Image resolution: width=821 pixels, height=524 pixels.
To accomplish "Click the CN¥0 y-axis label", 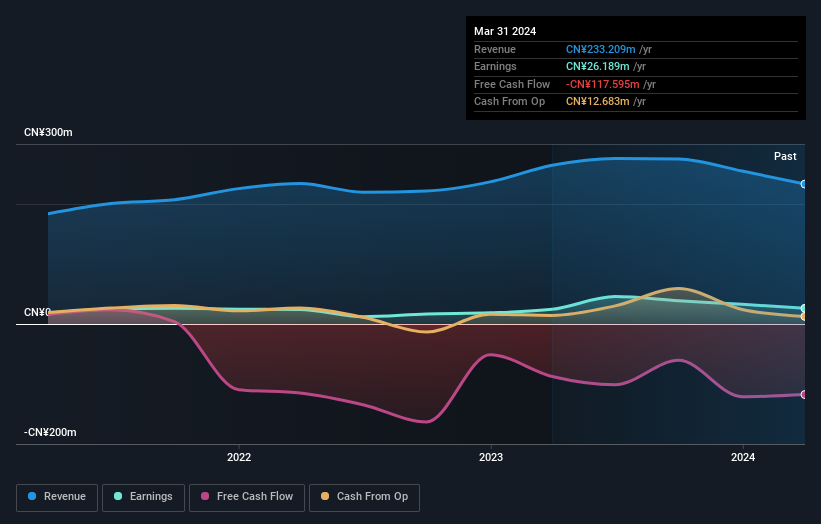I will click(37, 313).
